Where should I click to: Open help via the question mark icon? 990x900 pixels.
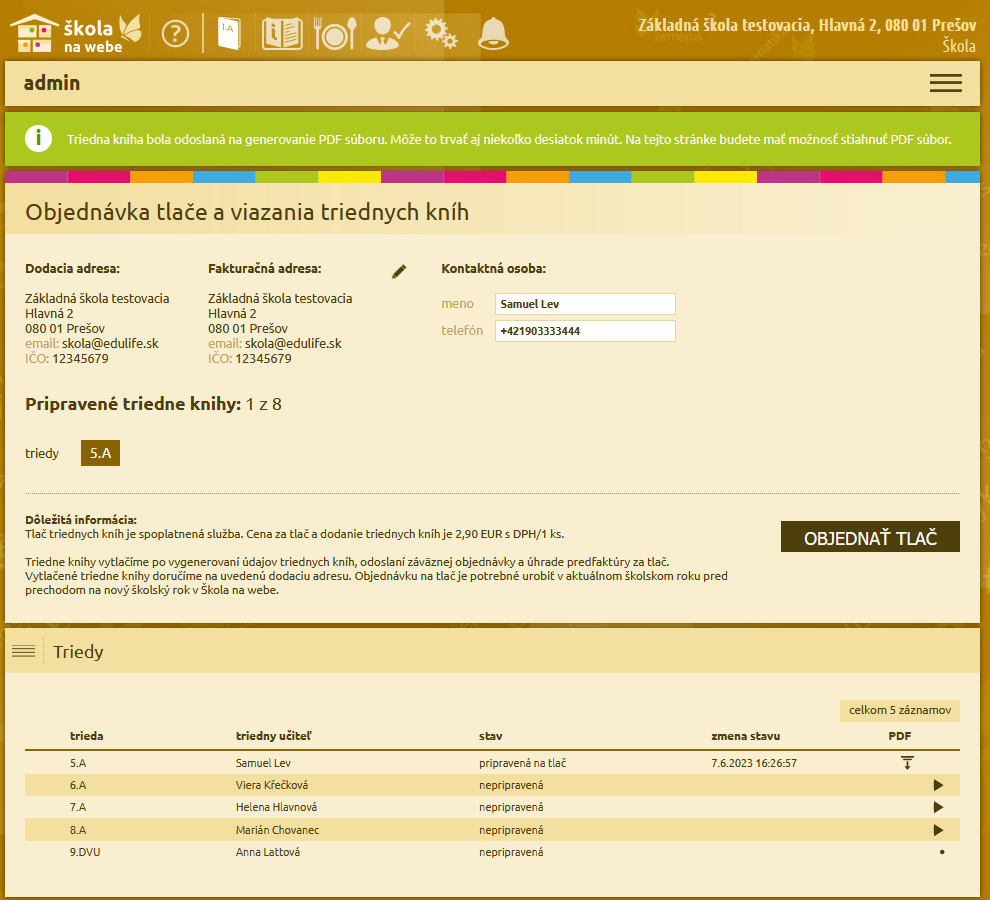tap(175, 33)
